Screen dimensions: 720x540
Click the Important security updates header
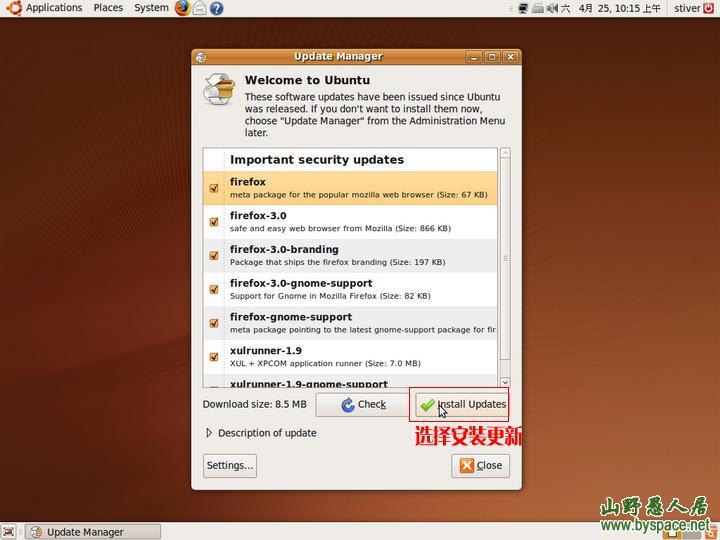click(317, 160)
